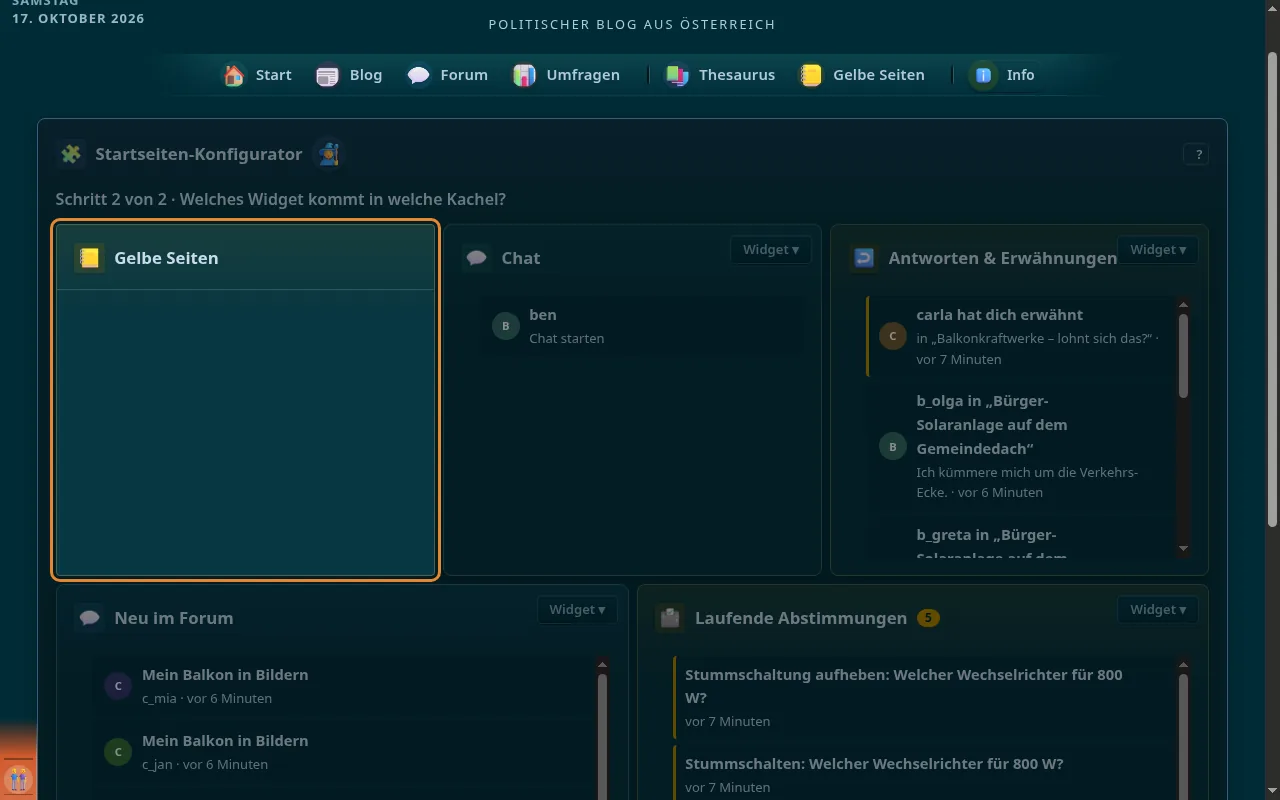Open Widget dropdown on Antworten & Erwähnungen tile
Image resolution: width=1280 pixels, height=800 pixels.
[x=1158, y=250]
